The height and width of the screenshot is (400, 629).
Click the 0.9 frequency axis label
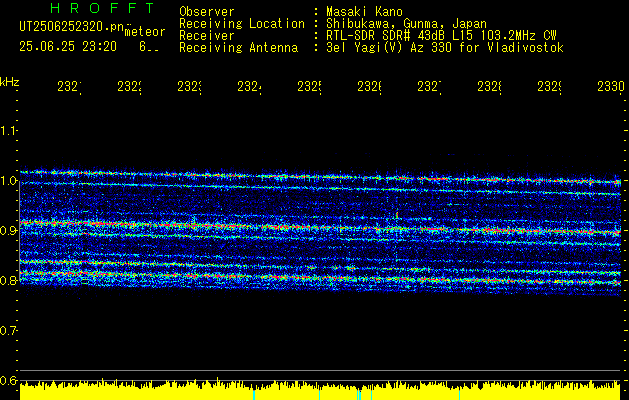click(x=8, y=230)
